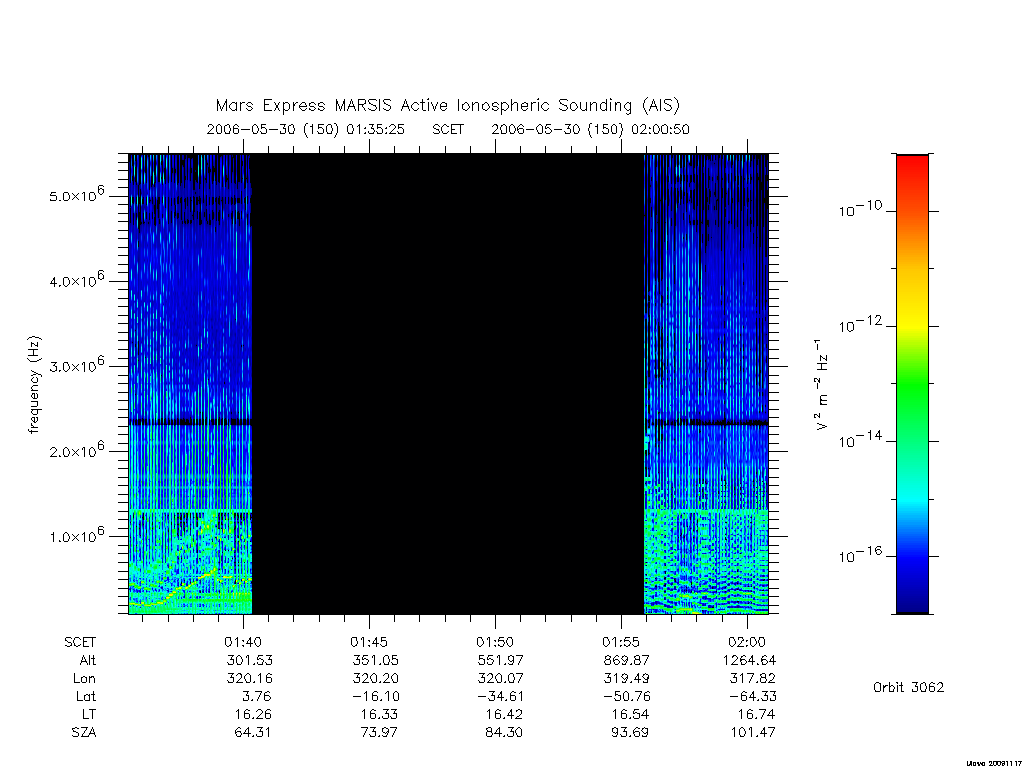Select the 01:50 SCET time label

495,642
